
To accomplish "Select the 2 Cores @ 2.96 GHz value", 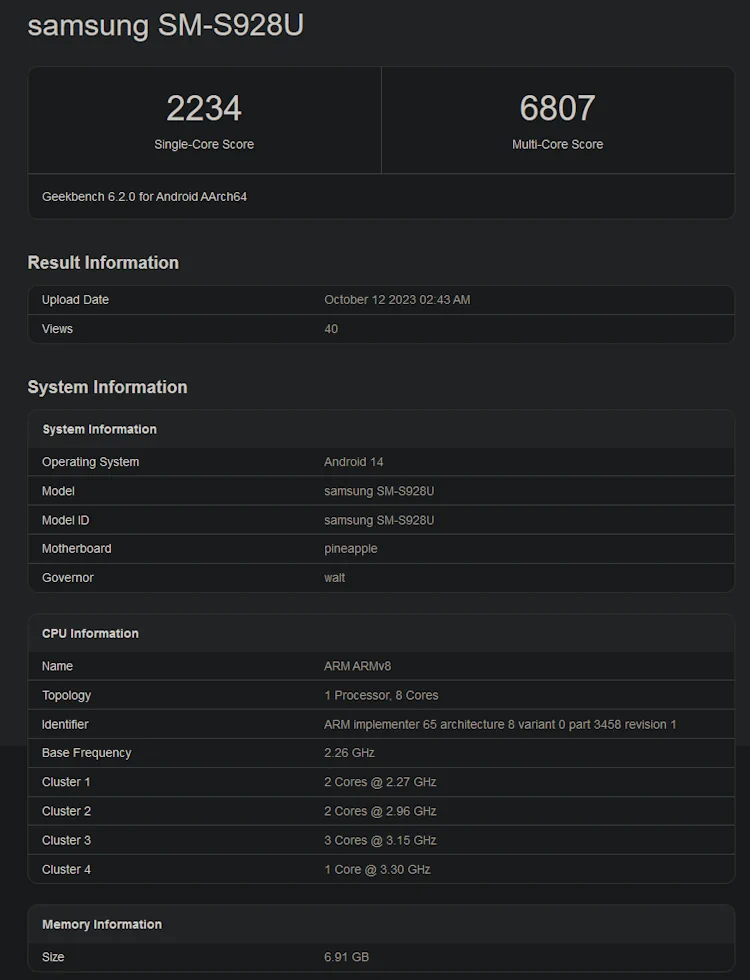I will 380,811.
